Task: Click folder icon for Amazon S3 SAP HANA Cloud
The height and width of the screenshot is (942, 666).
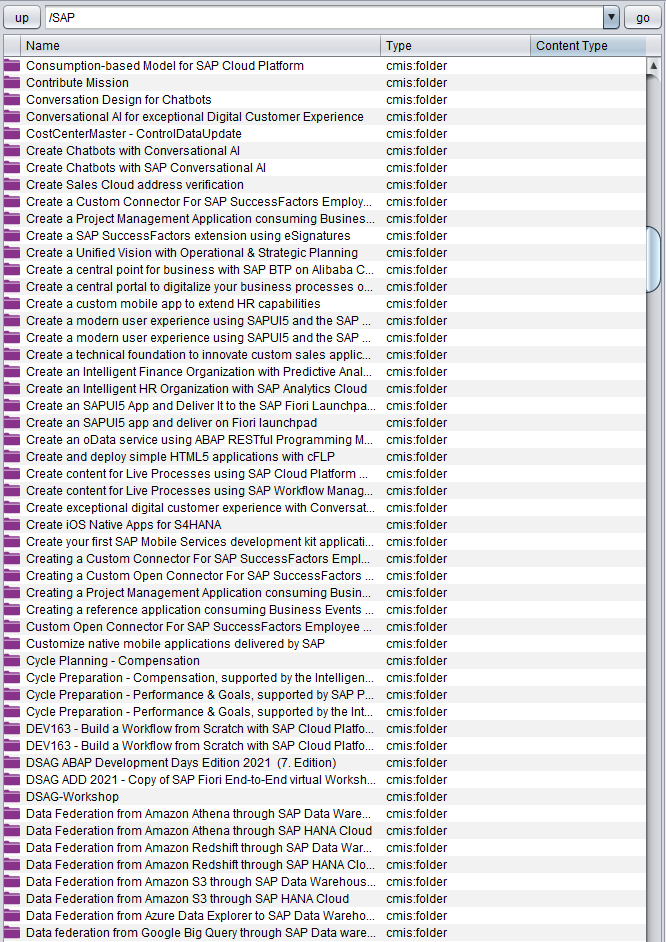Action: click(12, 899)
